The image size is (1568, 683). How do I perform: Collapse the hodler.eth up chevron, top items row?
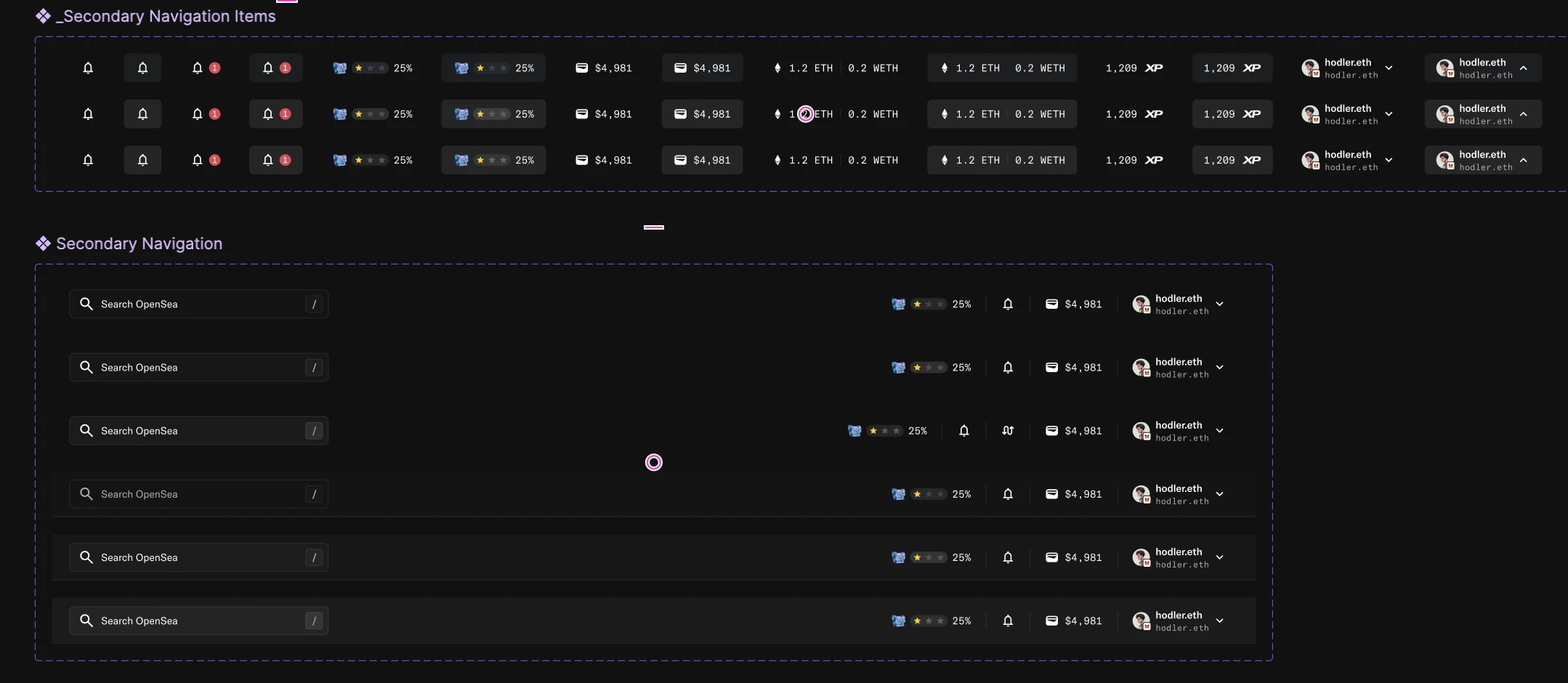[x=1524, y=68]
